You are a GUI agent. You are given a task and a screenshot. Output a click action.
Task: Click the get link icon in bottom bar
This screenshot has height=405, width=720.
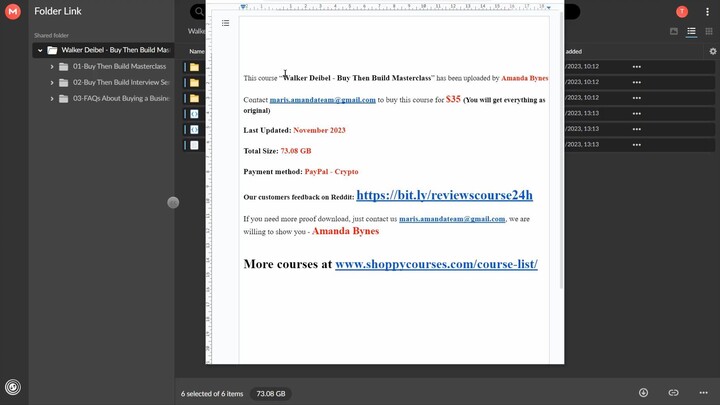pos(673,393)
